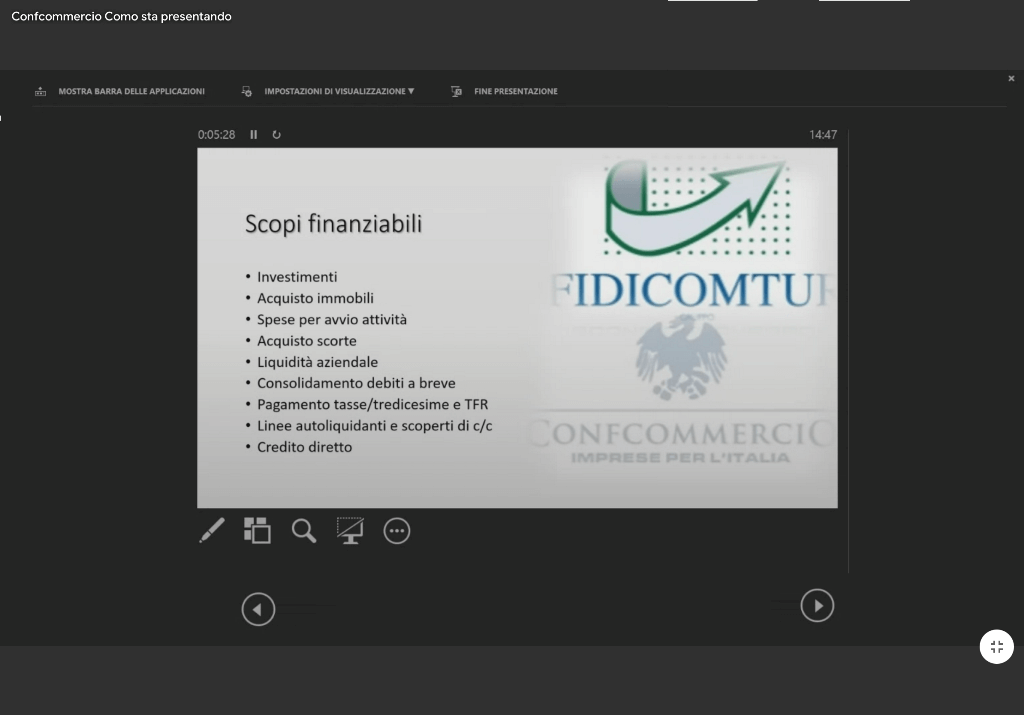Go back to the previous slide
1024x715 pixels.
pyautogui.click(x=258, y=608)
